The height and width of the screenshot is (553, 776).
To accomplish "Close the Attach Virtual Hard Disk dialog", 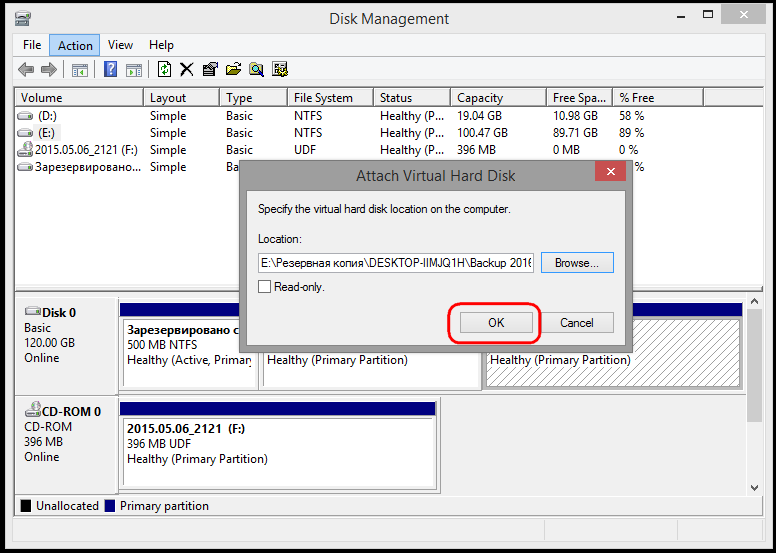I will [x=611, y=172].
